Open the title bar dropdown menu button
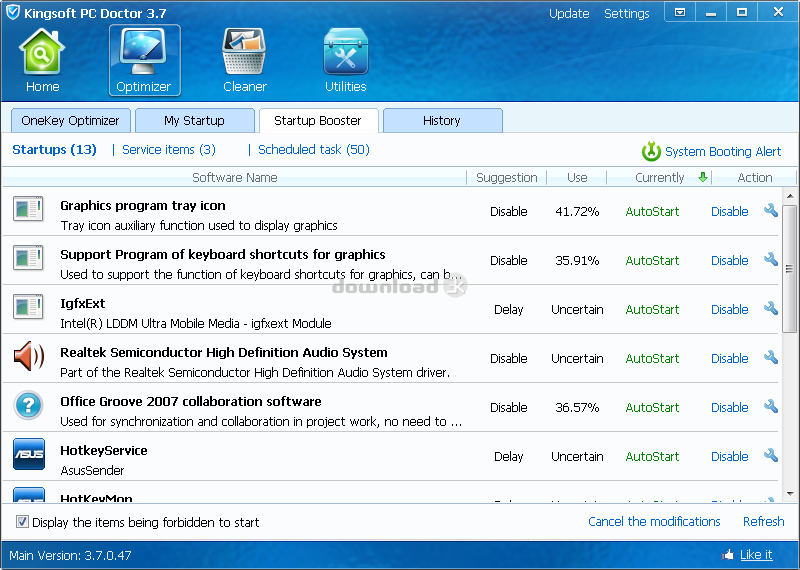Viewport: 800px width, 570px height. click(x=680, y=12)
